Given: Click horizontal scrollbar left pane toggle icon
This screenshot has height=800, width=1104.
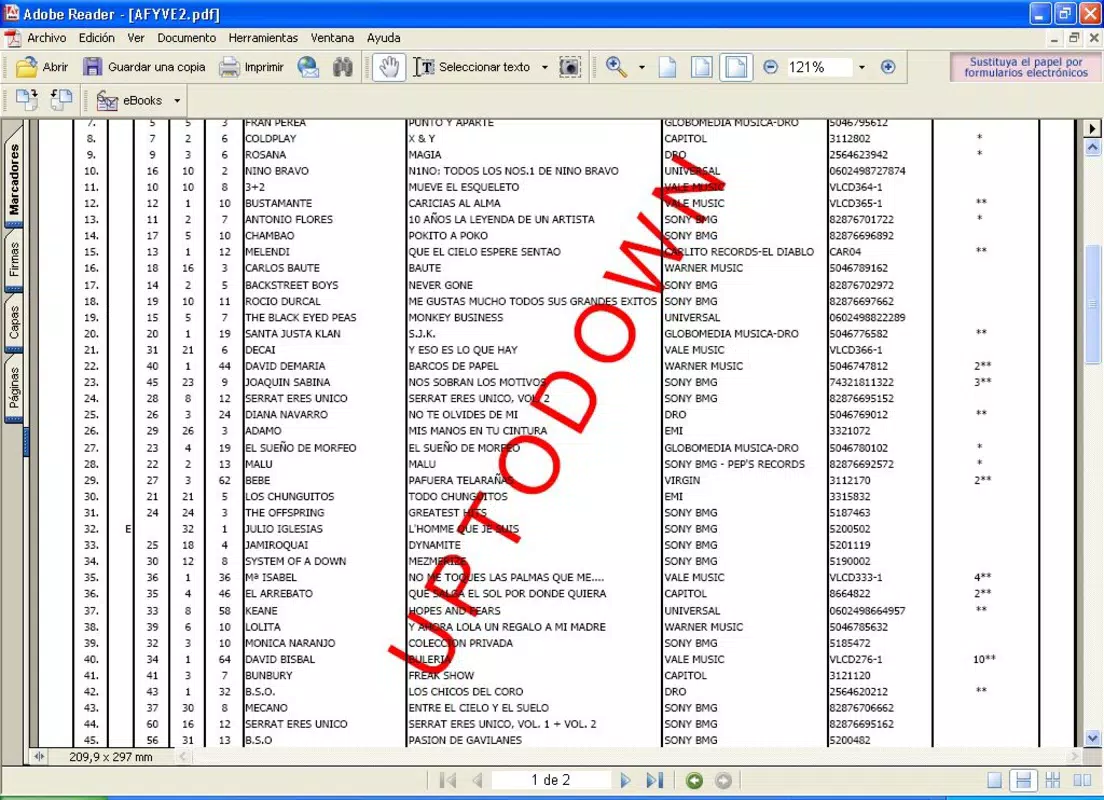Looking at the screenshot, I should pos(39,757).
